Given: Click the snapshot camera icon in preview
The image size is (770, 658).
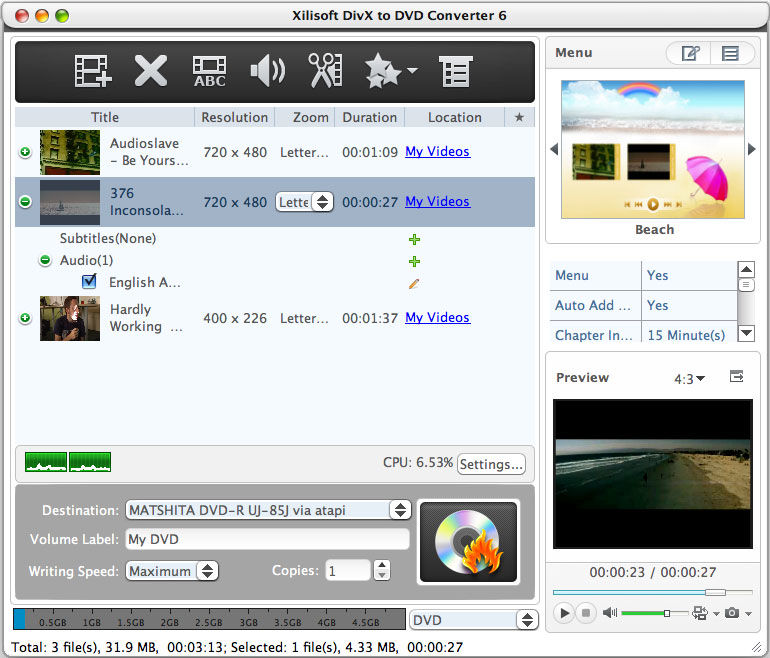Looking at the screenshot, I should coord(732,613).
